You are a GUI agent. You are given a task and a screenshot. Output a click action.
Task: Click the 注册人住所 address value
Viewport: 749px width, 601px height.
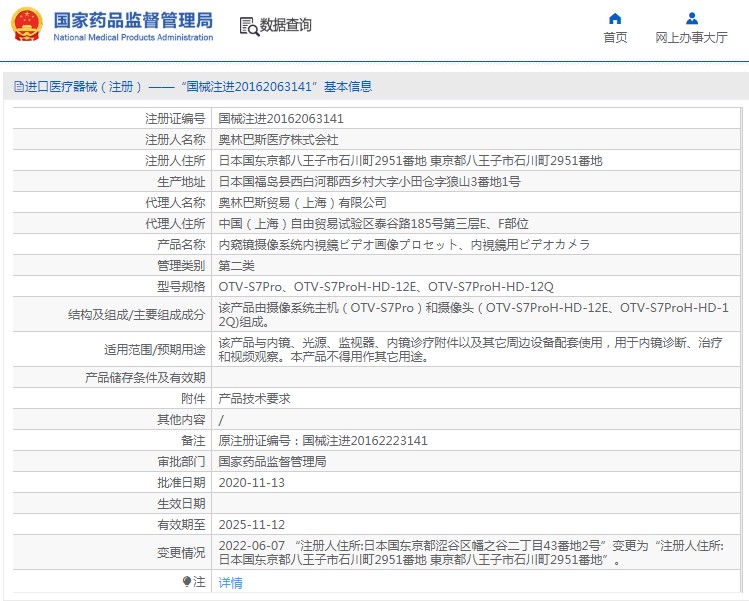pyautogui.click(x=410, y=161)
